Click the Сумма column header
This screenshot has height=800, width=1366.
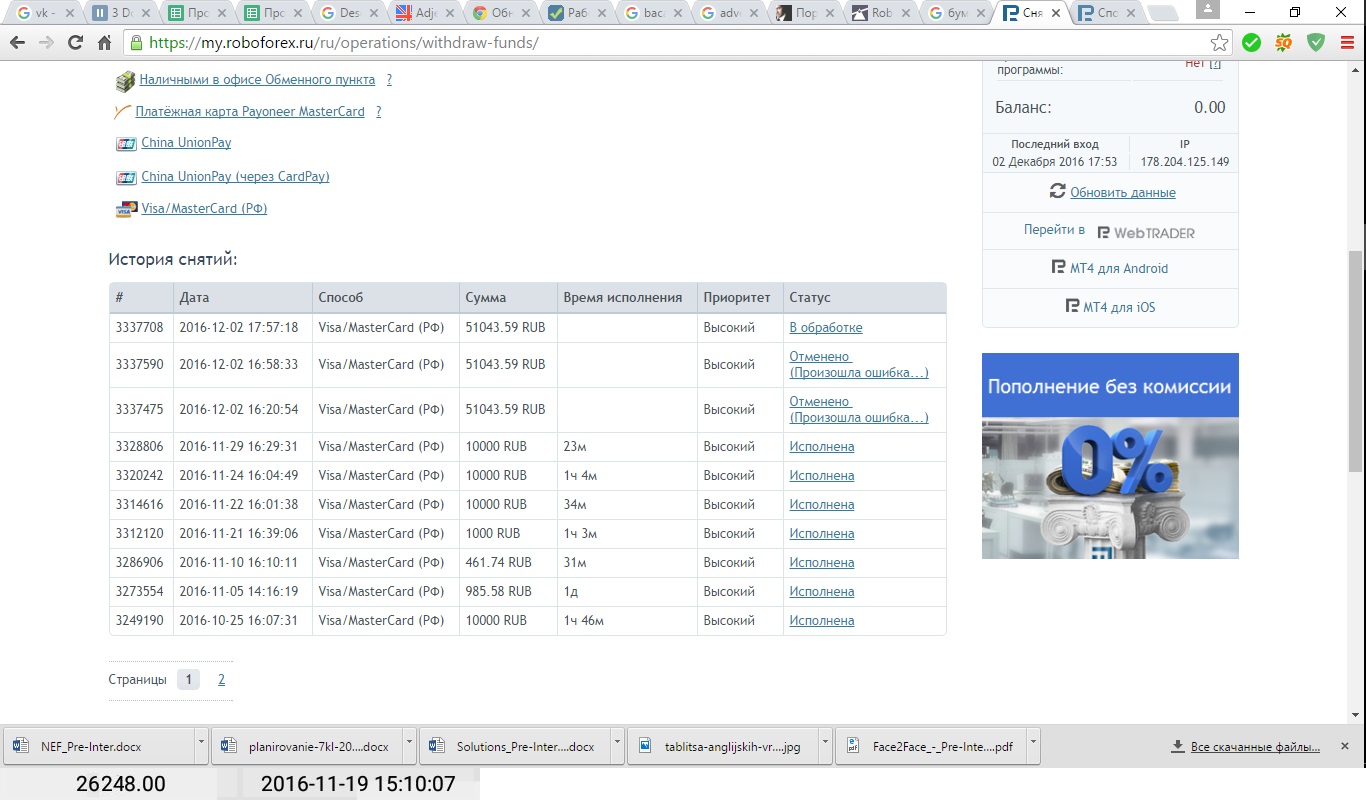pyautogui.click(x=508, y=298)
